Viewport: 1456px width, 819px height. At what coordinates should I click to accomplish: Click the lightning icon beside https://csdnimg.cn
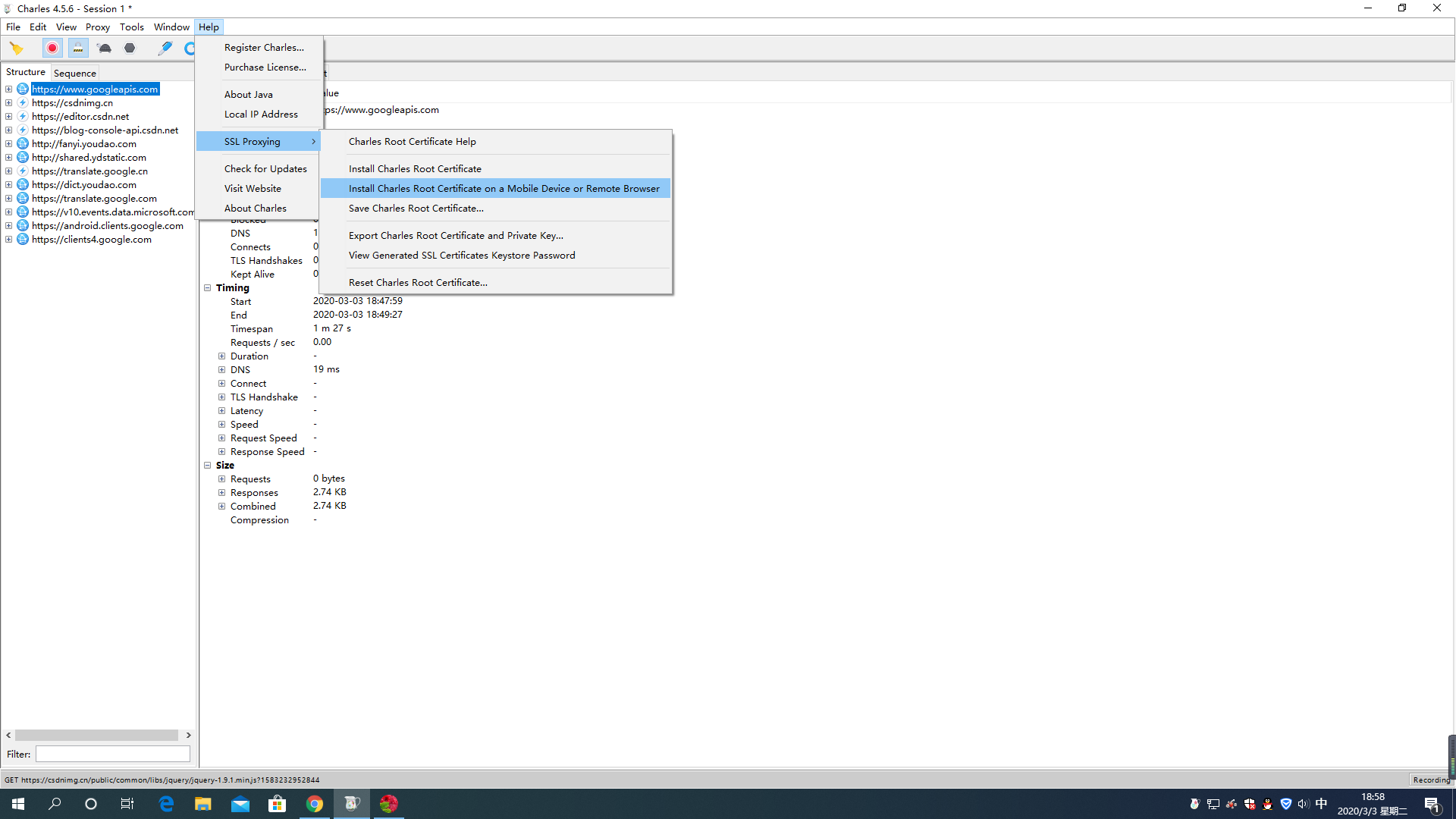(23, 103)
